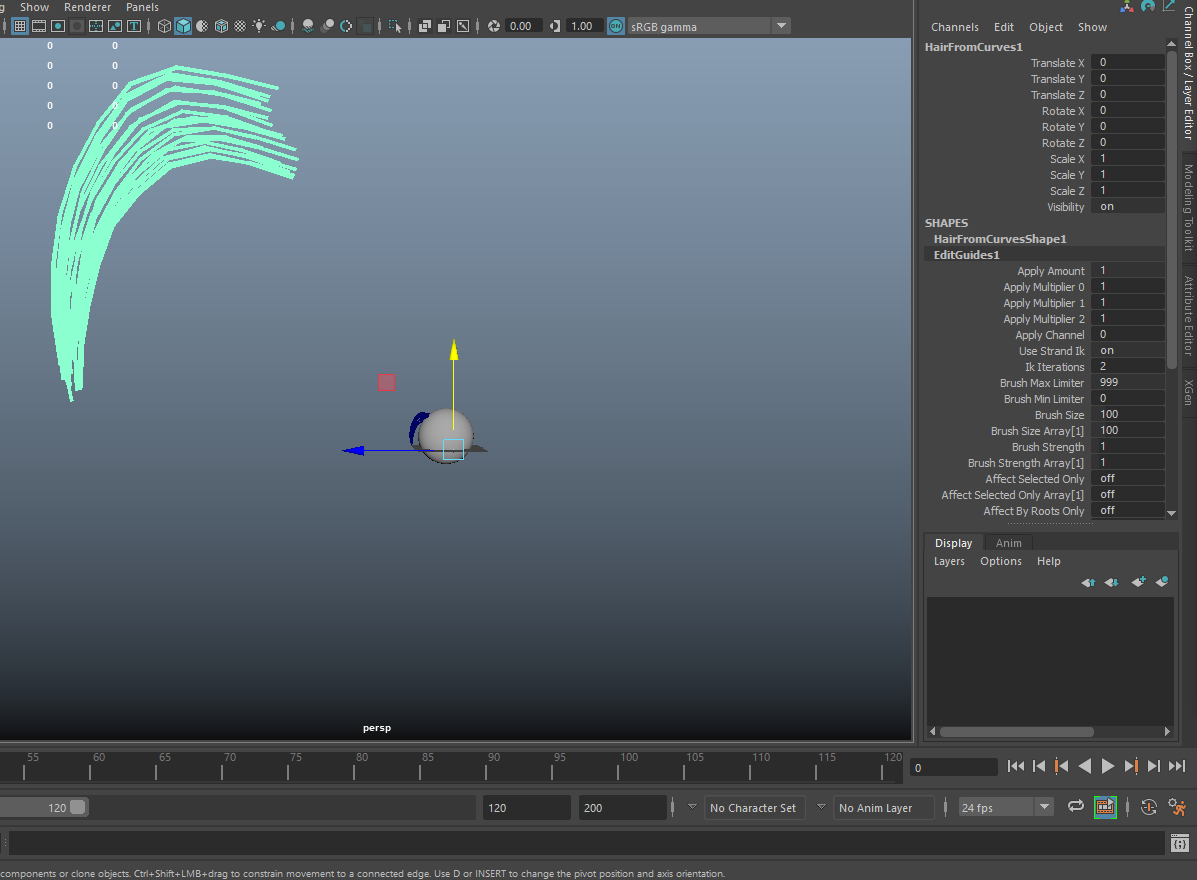Create a new empty display layer
This screenshot has height=880, width=1197.
1138,582
